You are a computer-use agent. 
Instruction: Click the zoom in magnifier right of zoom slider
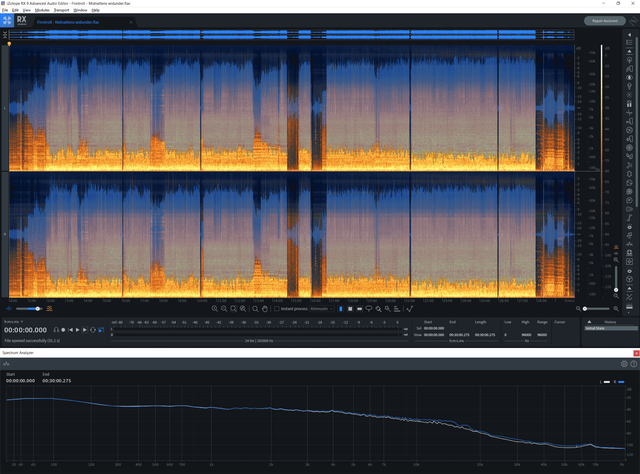point(616,309)
